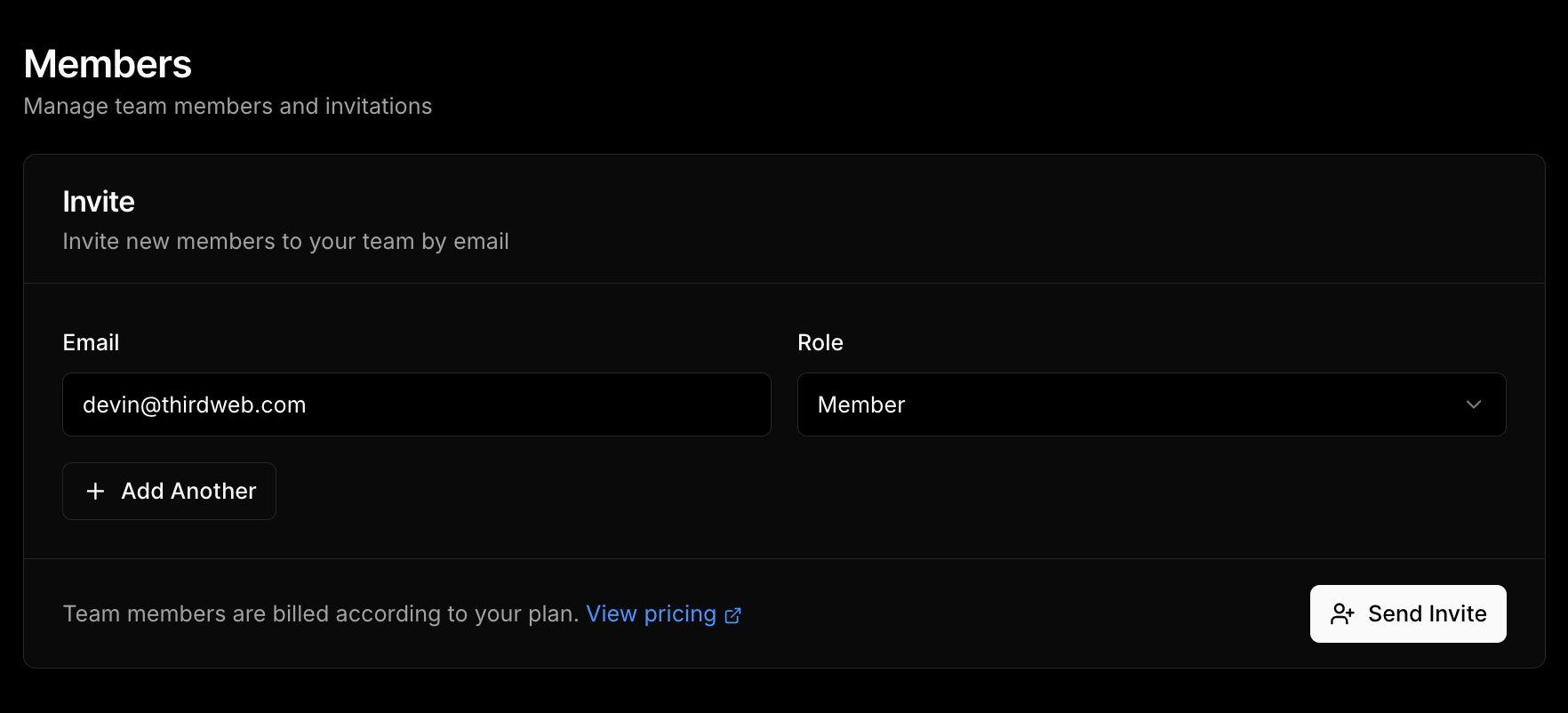Click the Member text in role combo box
This screenshot has width=1568, height=713.
860,405
